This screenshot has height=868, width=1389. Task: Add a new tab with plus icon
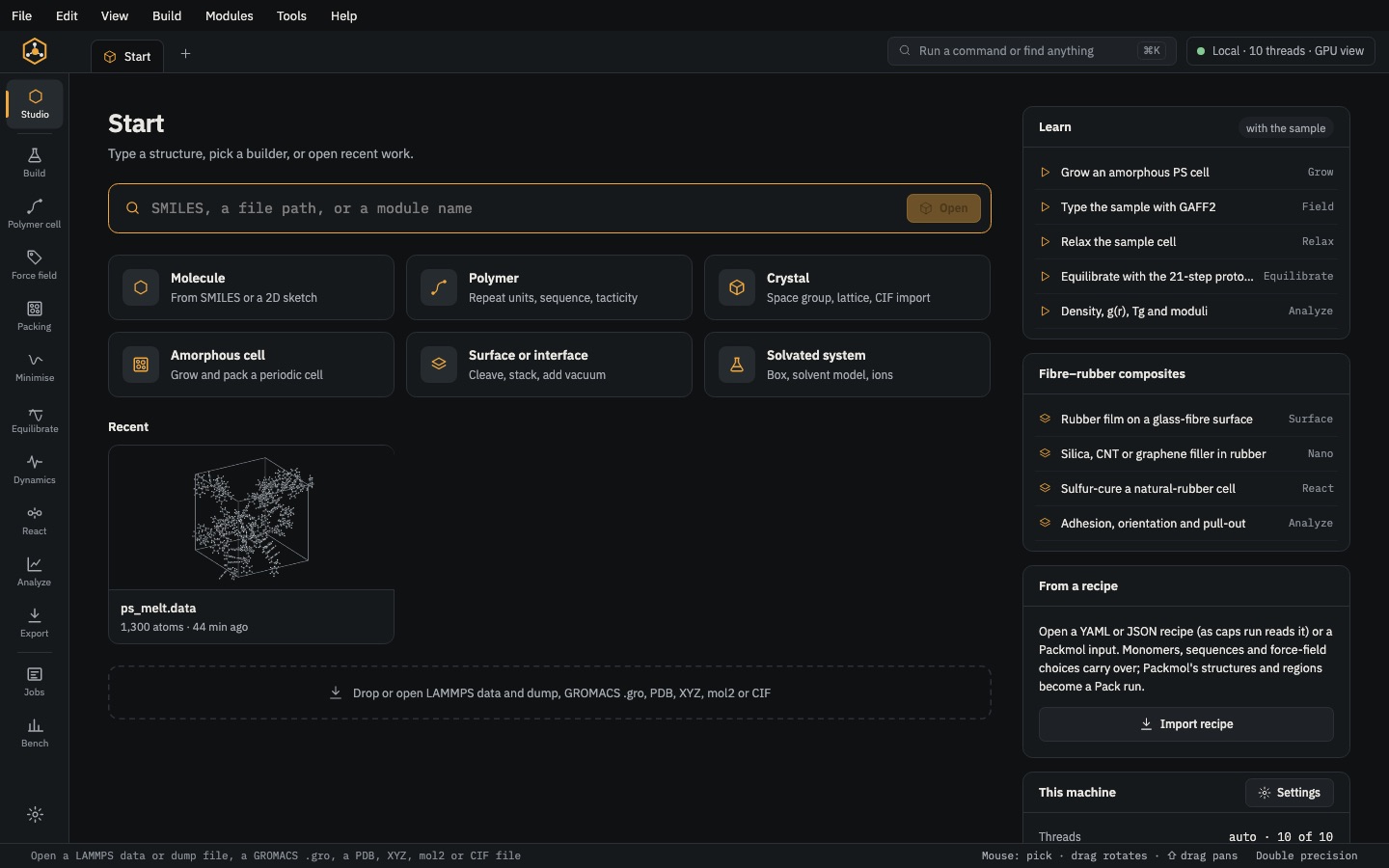[185, 54]
